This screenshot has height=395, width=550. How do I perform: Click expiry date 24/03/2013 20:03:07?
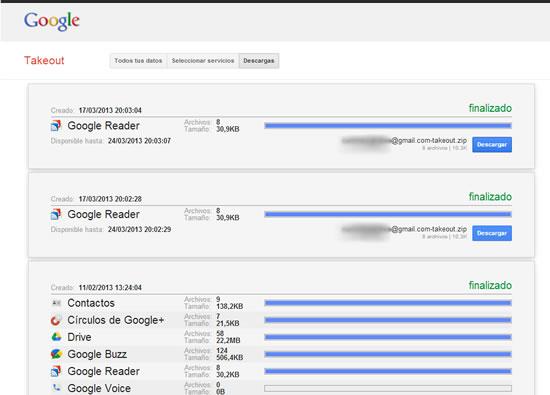pyautogui.click(x=139, y=141)
